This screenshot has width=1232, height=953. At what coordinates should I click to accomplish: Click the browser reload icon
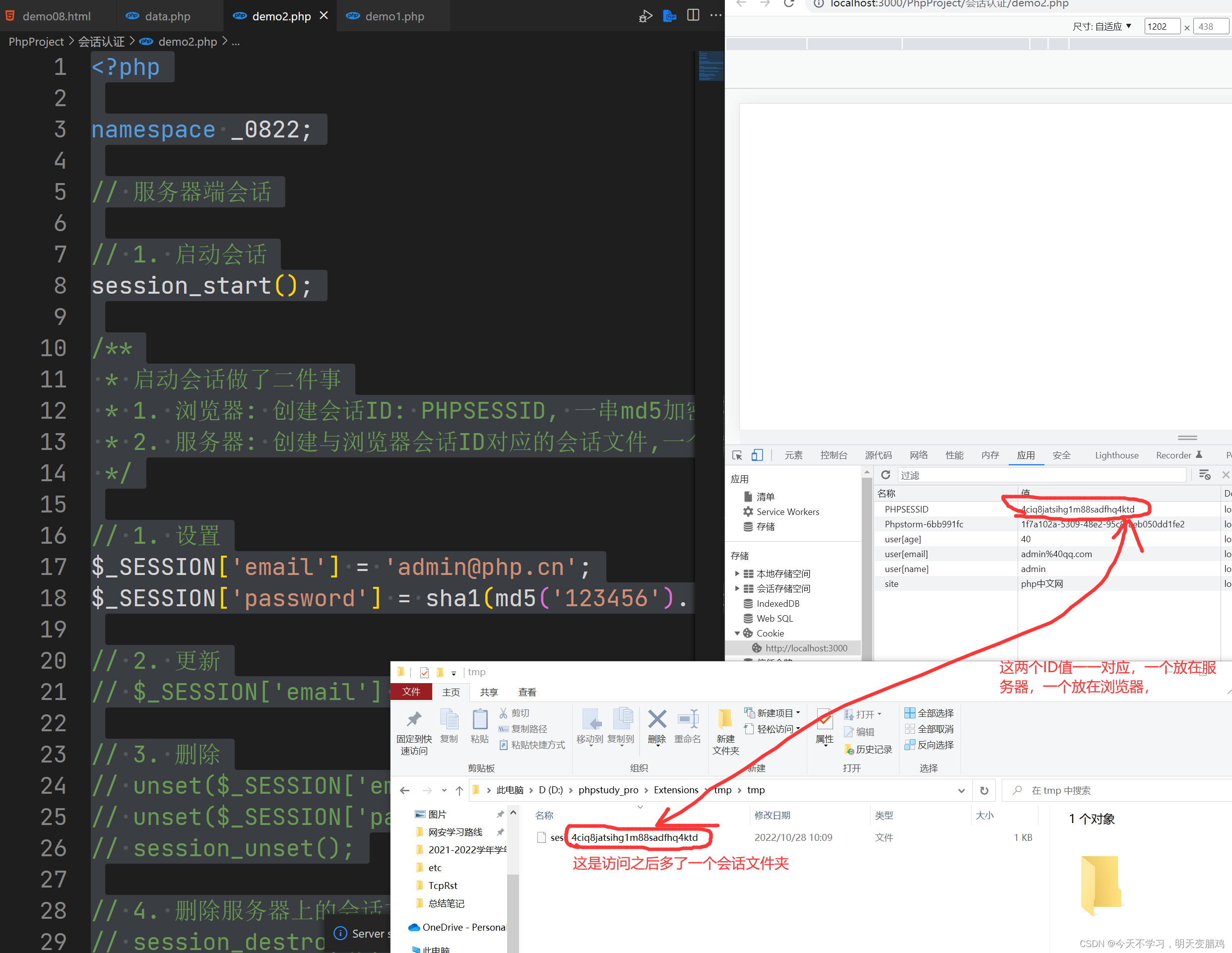(789, 4)
